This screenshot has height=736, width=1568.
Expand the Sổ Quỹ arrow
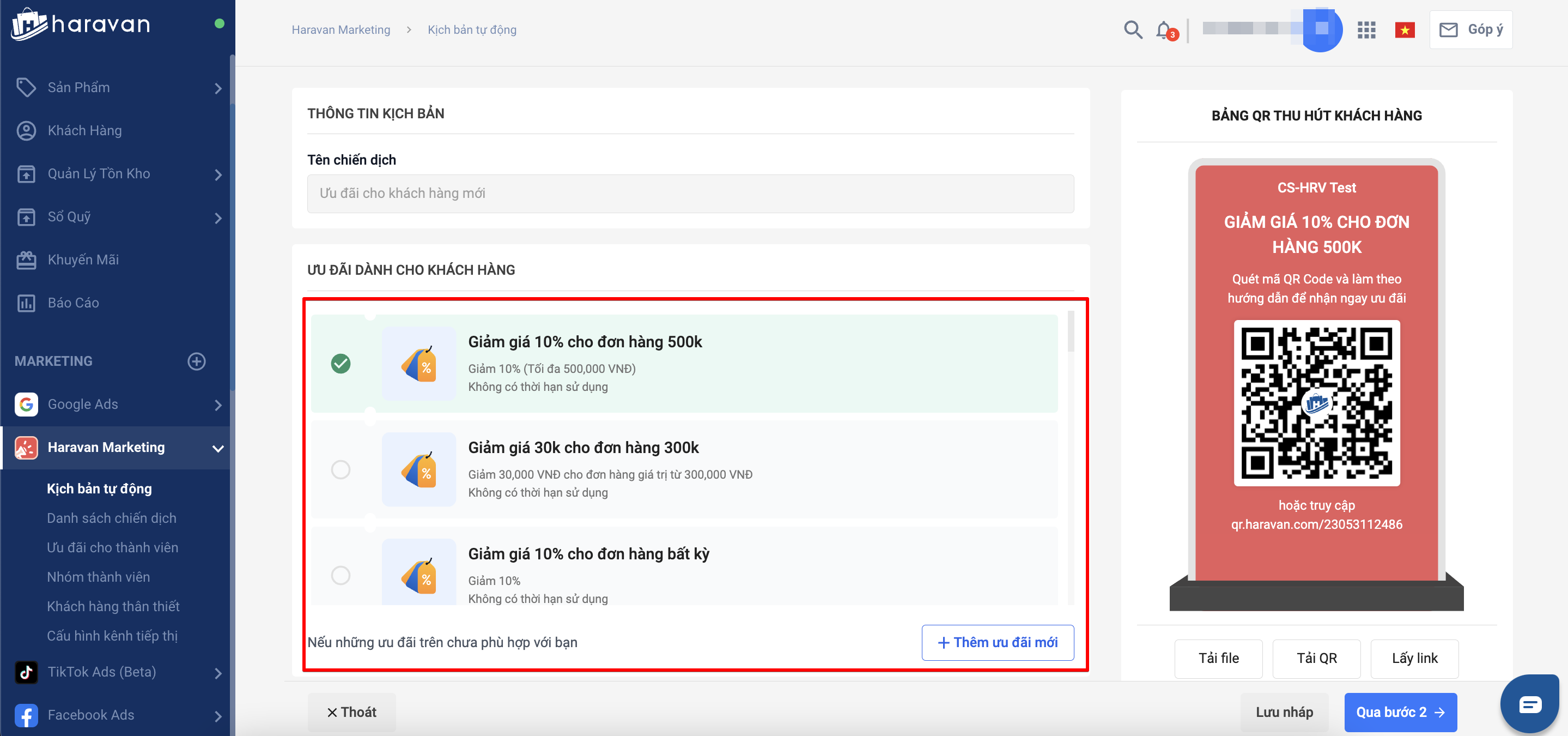coord(218,218)
